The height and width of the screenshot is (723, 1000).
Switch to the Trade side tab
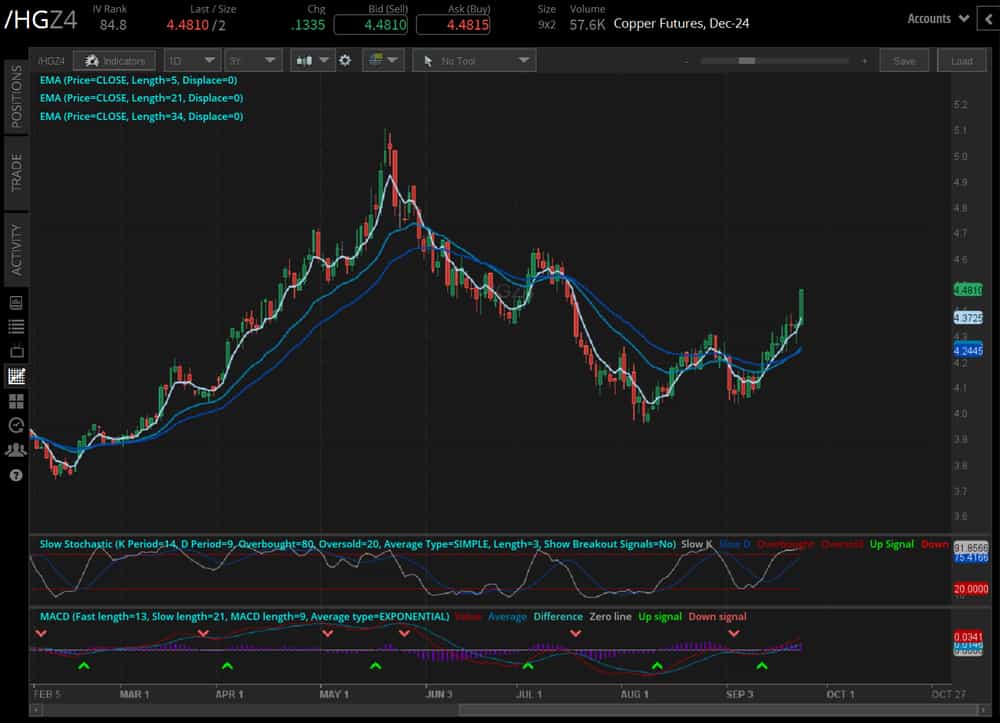pyautogui.click(x=16, y=171)
